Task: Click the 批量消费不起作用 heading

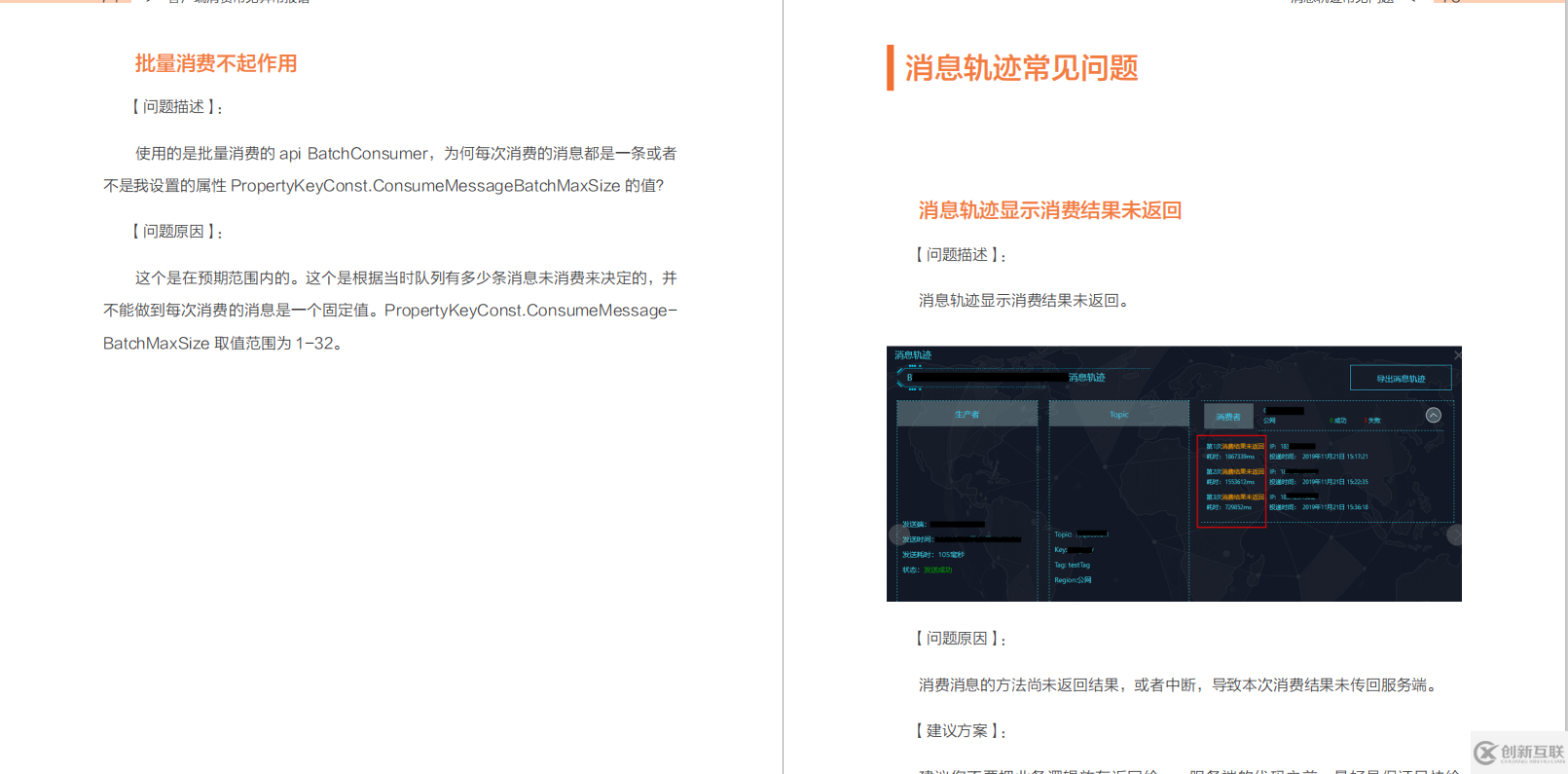Action: [215, 64]
